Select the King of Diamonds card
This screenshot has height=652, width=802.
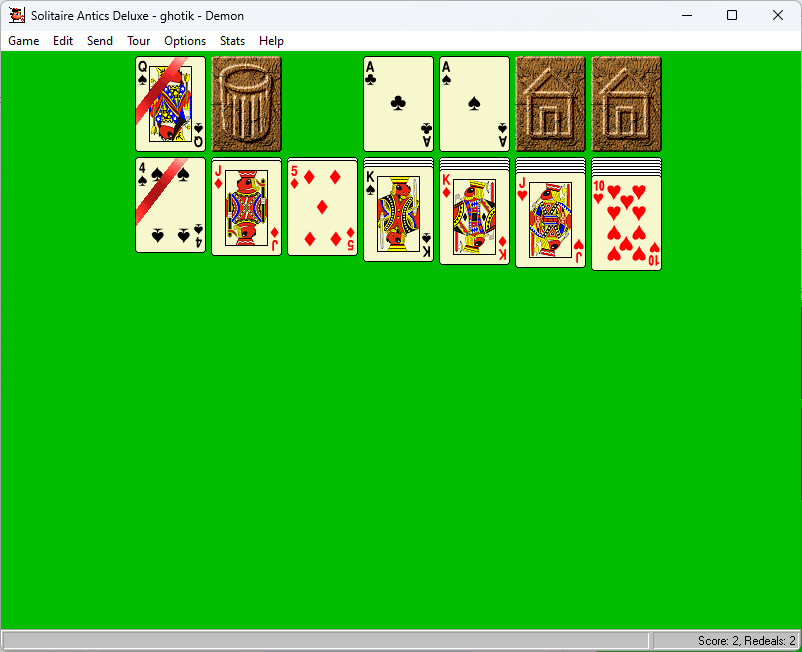[475, 217]
